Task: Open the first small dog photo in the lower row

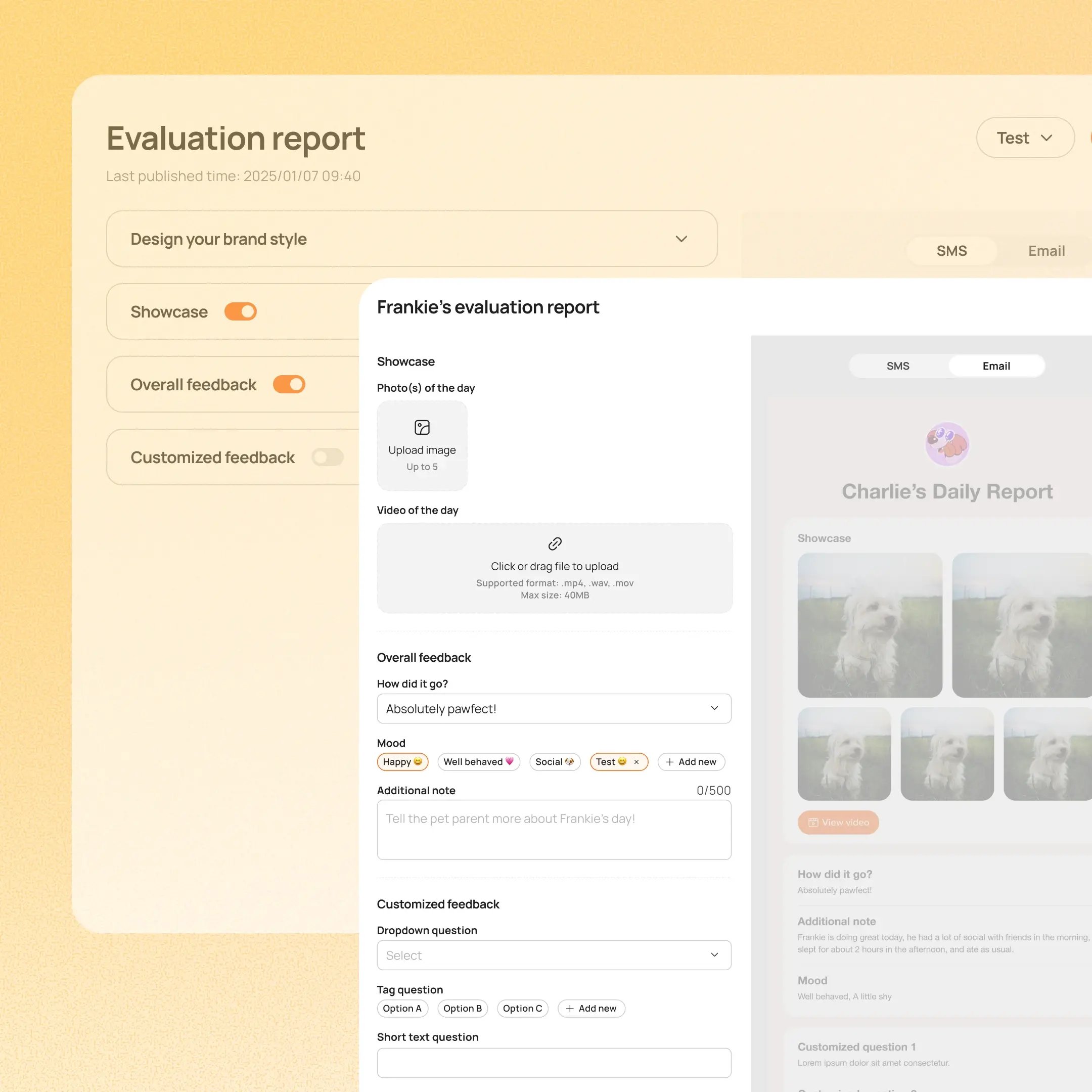Action: click(x=844, y=754)
